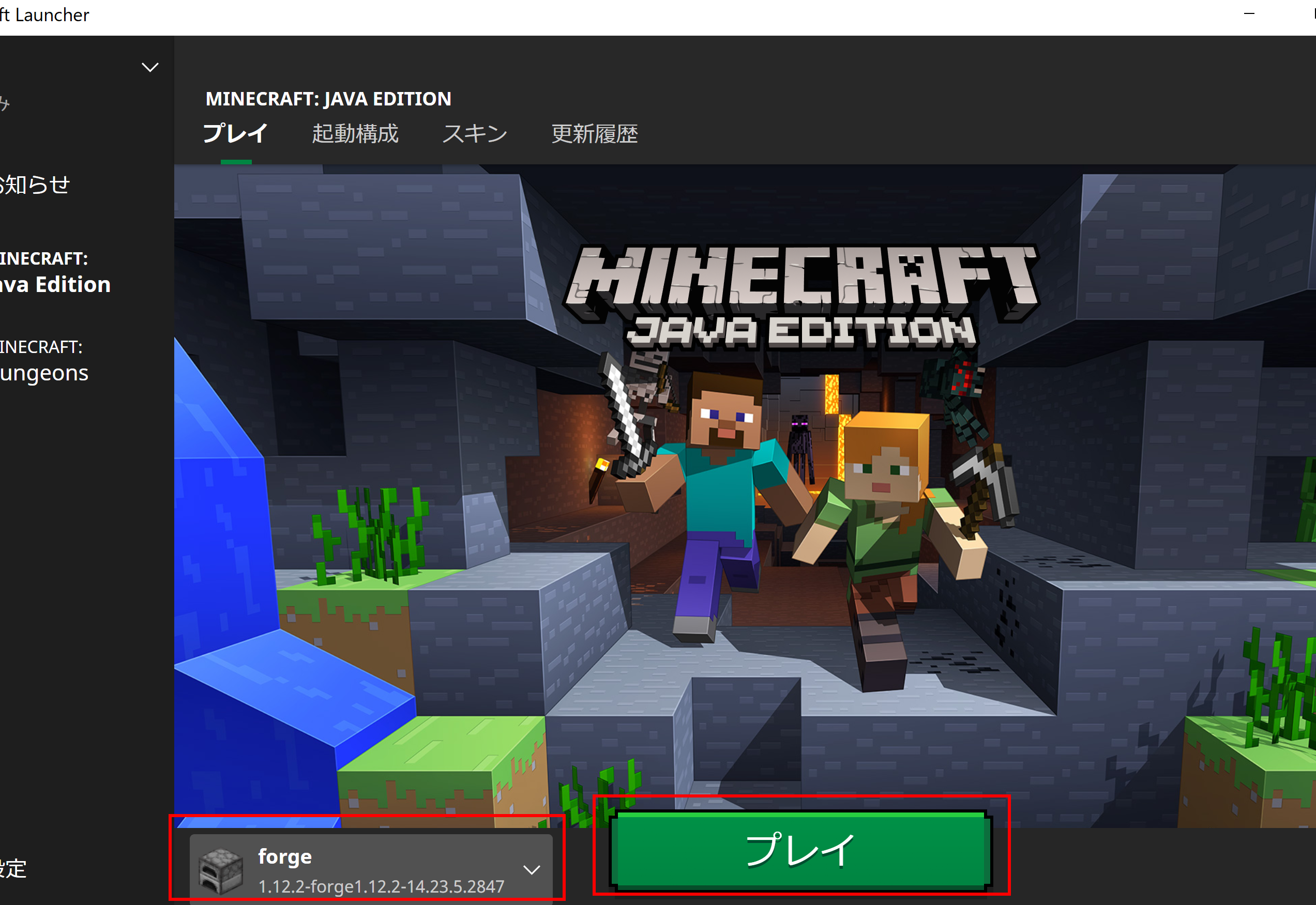This screenshot has width=1316, height=905.
Task: Switch to the プレイ tab
Action: (235, 134)
